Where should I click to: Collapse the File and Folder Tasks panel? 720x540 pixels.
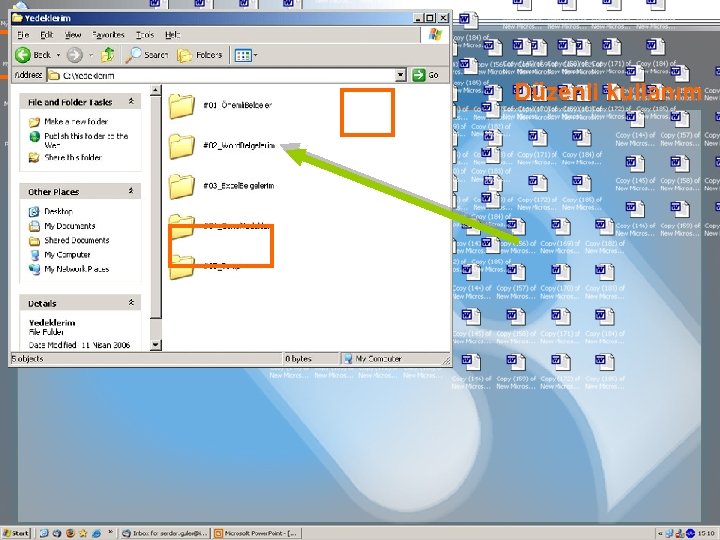[x=131, y=101]
